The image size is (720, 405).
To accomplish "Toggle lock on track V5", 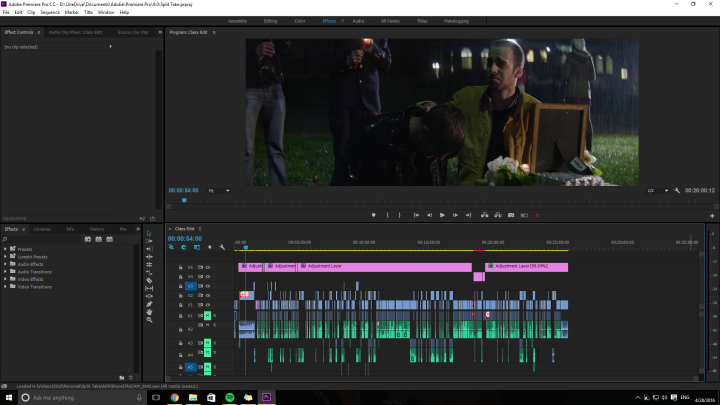I will coord(180,267).
